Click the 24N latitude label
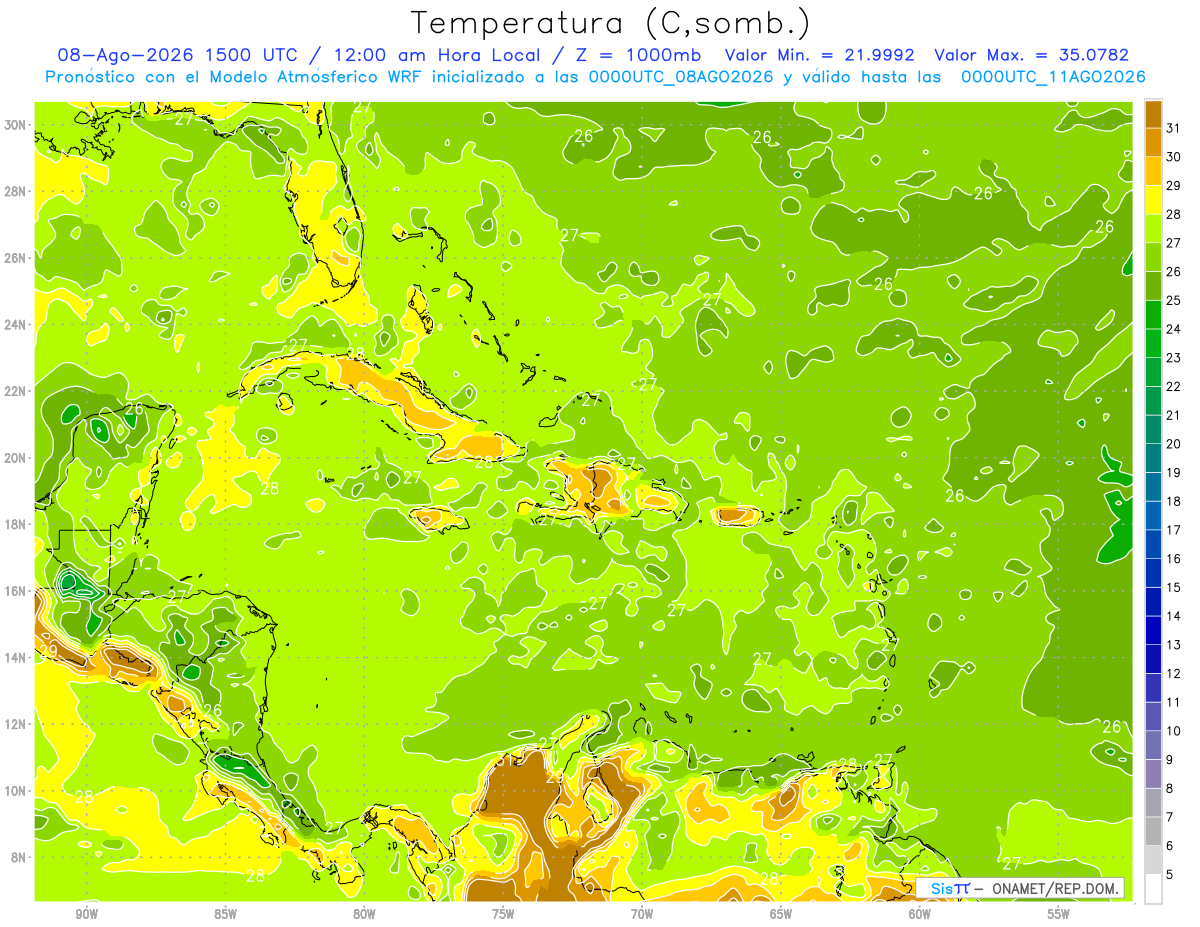The image size is (1200, 927). [16, 325]
